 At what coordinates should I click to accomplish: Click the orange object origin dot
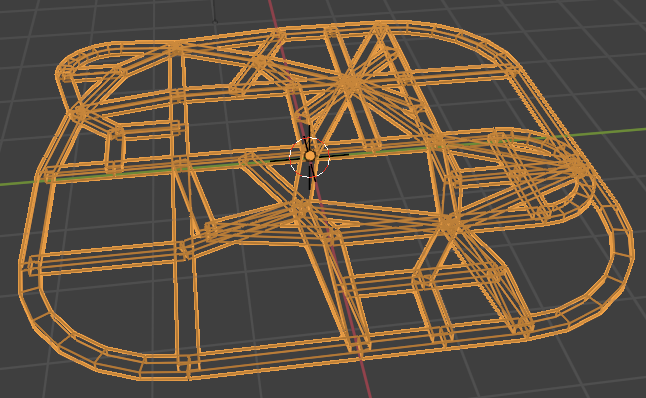click(310, 156)
